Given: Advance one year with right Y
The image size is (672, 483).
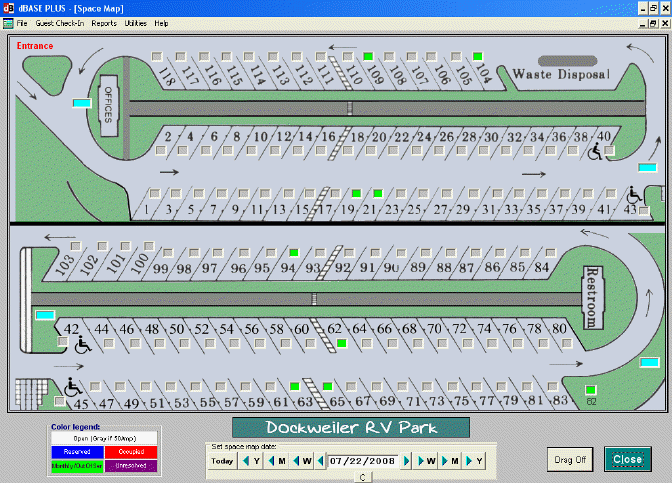Looking at the screenshot, I should click(474, 461).
